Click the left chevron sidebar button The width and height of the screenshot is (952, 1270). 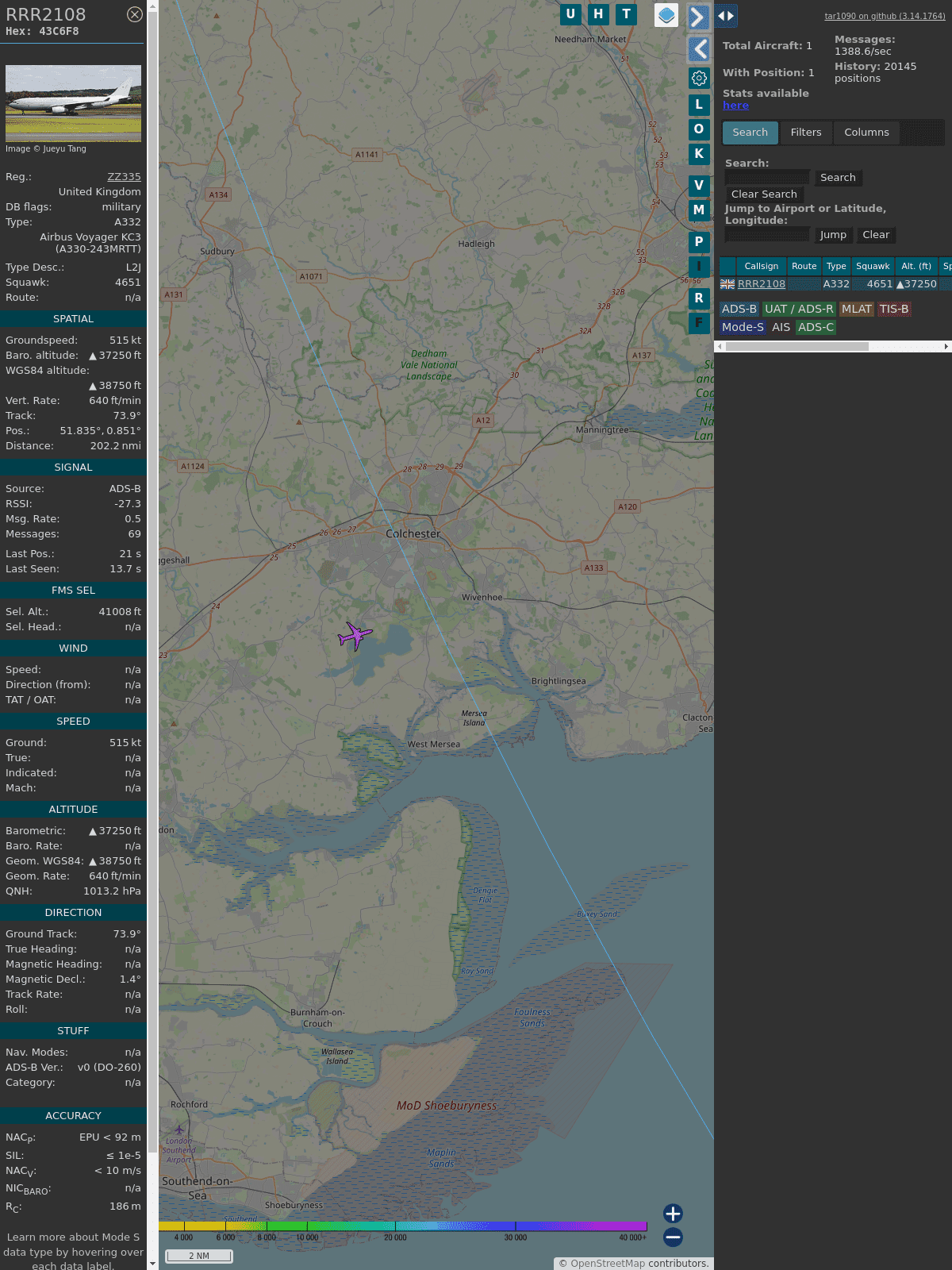click(698, 49)
